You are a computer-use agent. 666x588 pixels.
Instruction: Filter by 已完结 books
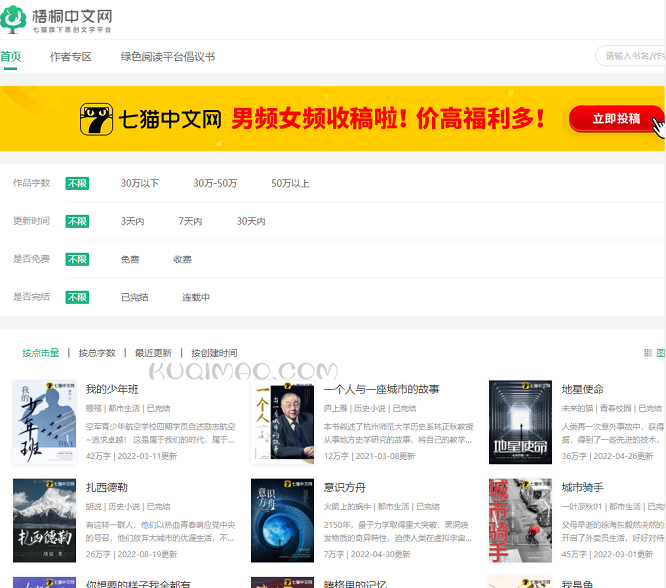coord(135,297)
